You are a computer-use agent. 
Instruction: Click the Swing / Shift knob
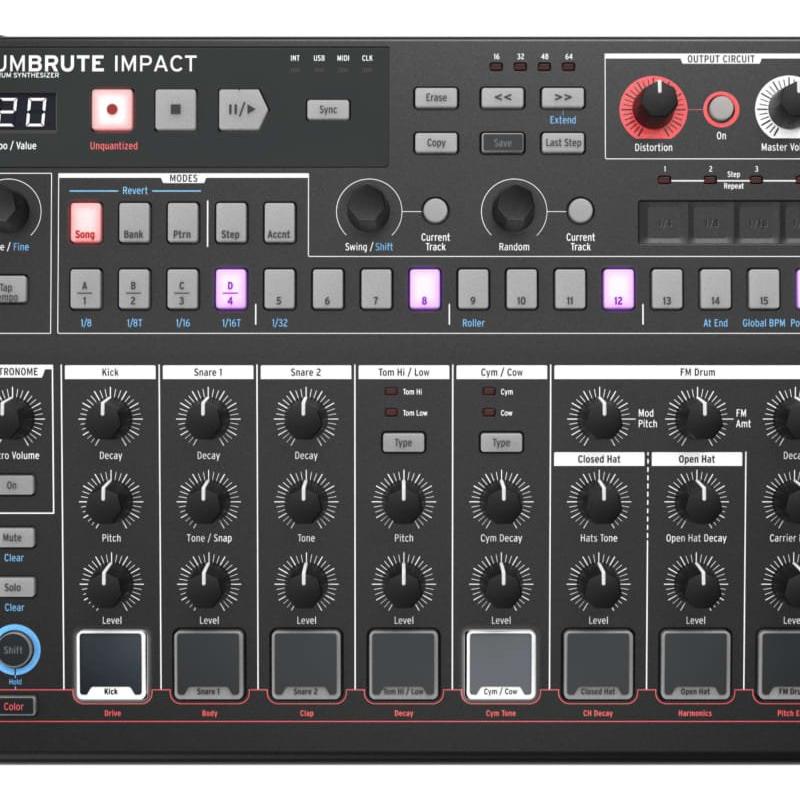[x=368, y=210]
